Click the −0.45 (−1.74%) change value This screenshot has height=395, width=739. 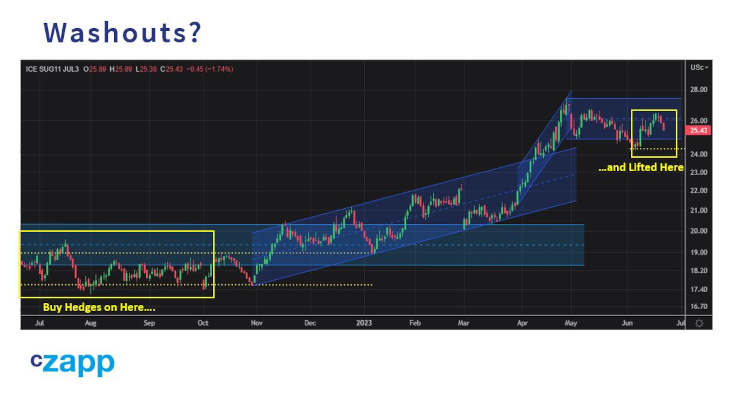click(210, 69)
